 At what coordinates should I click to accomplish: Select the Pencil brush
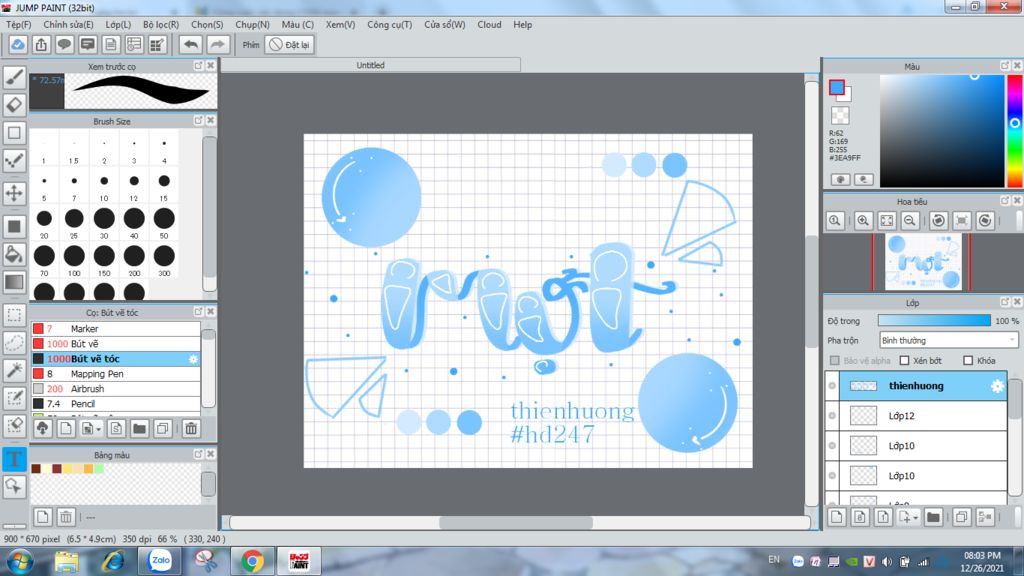(116, 404)
